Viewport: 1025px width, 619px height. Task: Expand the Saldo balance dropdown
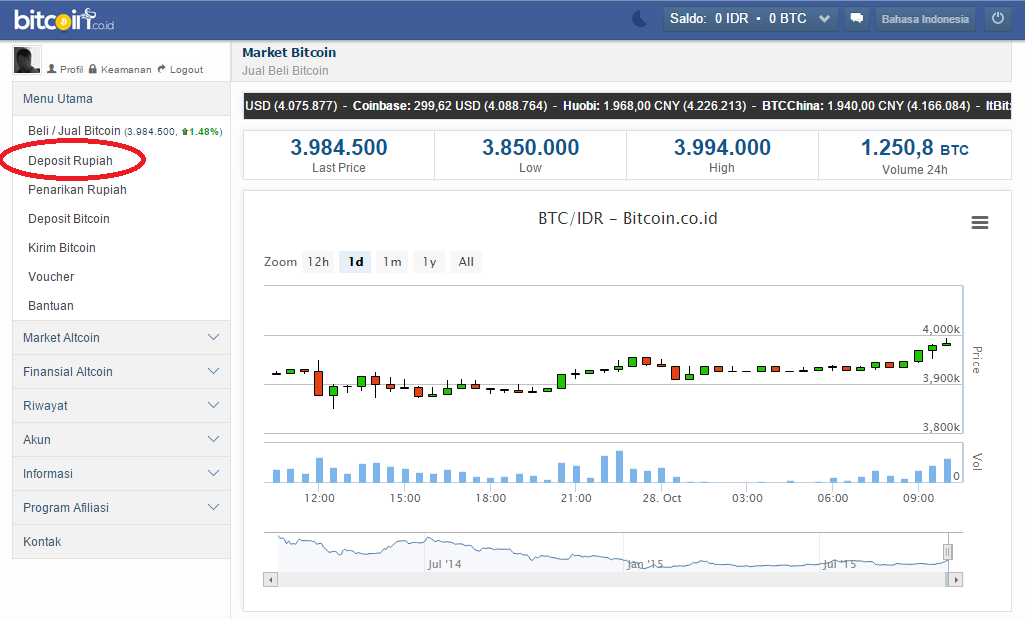tap(824, 18)
